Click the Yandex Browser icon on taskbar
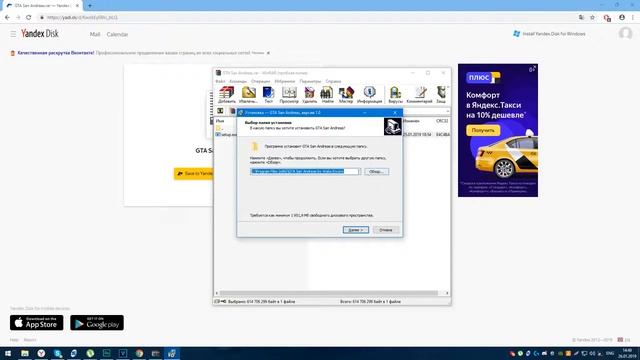 click(x=41, y=353)
